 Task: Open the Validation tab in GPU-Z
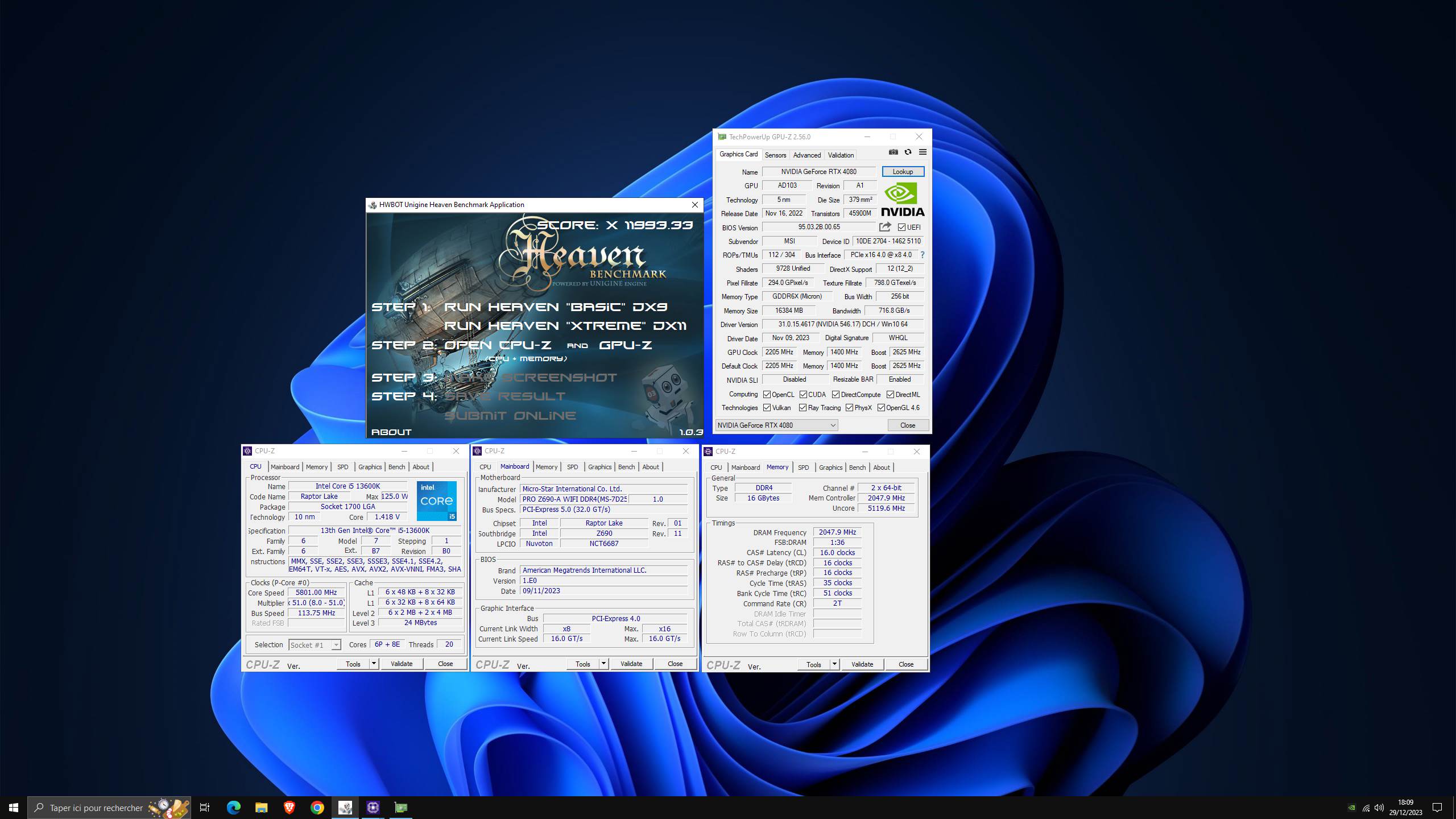click(841, 155)
